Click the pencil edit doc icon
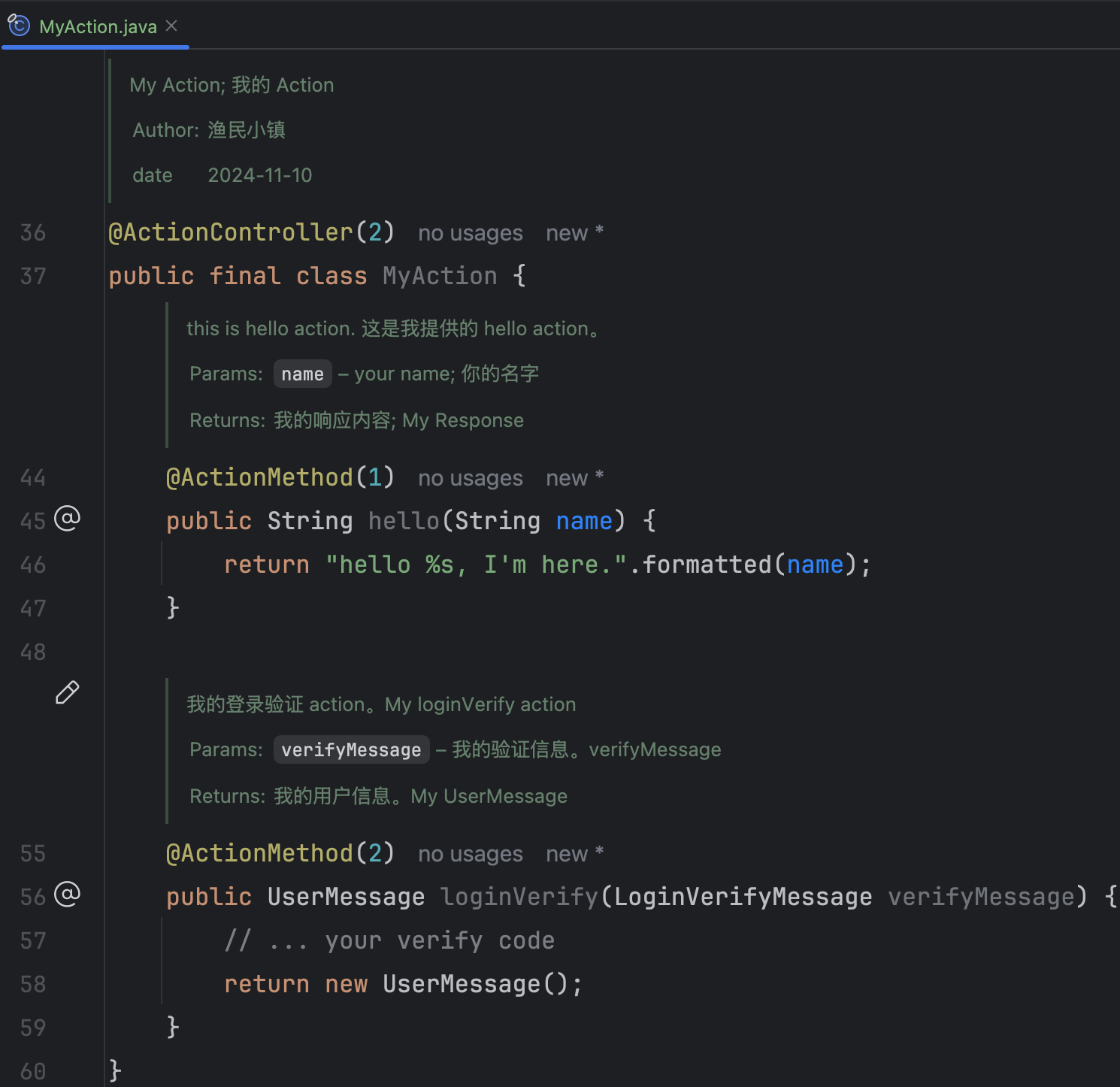This screenshot has height=1087, width=1120. (68, 692)
